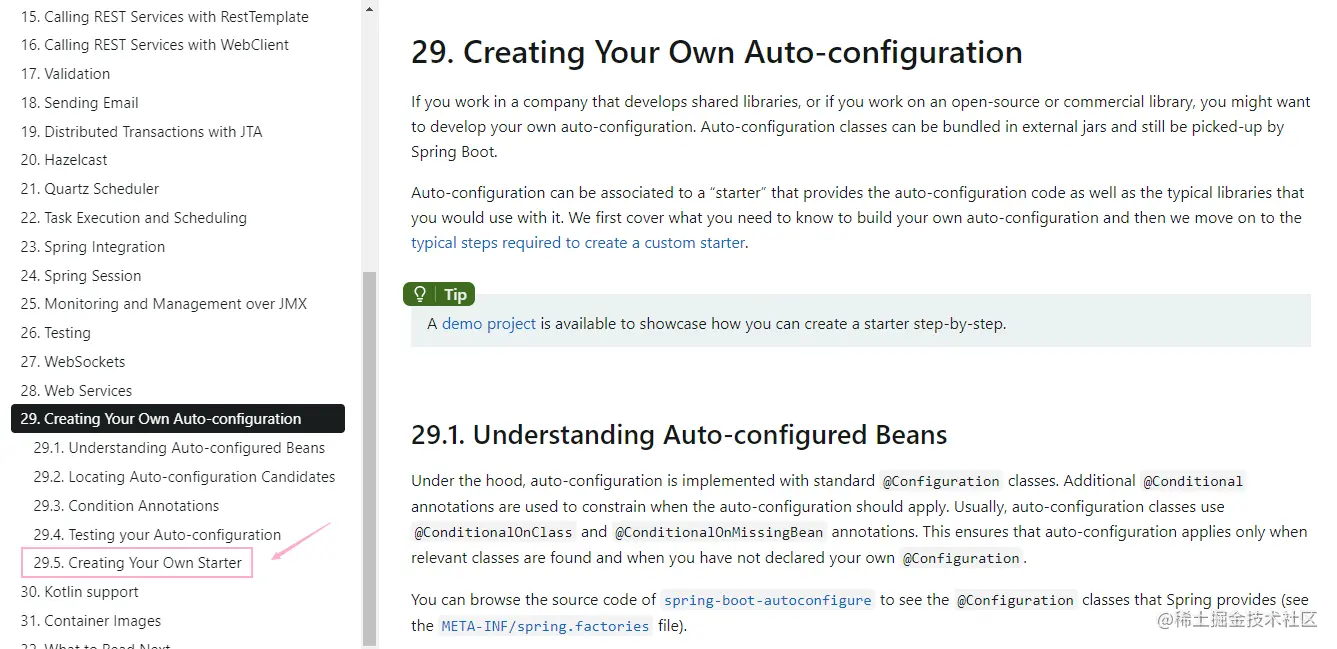The image size is (1337, 649).
Task: Click the @Conditional code annotation
Action: pyautogui.click(x=1193, y=481)
